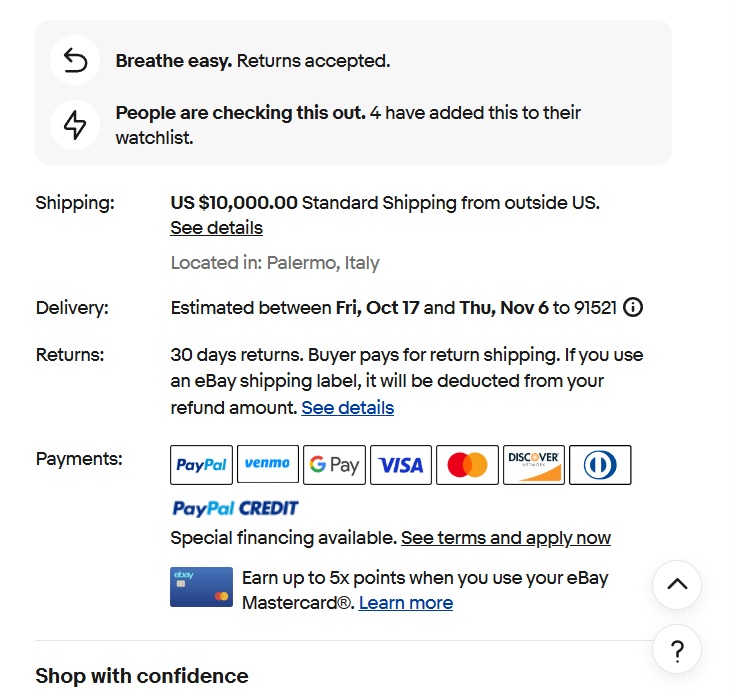Select the Google Pay icon
The width and height of the screenshot is (735, 691).
[334, 465]
